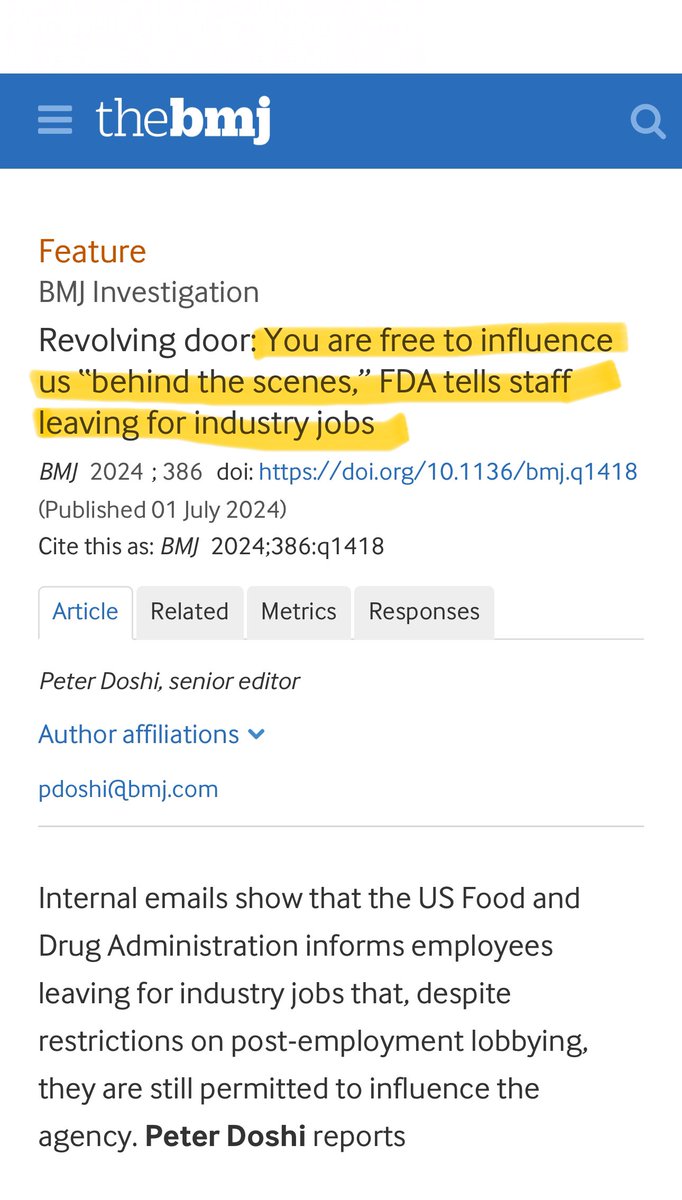Click the Internal emails summary paragraph
Image resolution: width=682 pixels, height=1200 pixels.
[310, 1016]
